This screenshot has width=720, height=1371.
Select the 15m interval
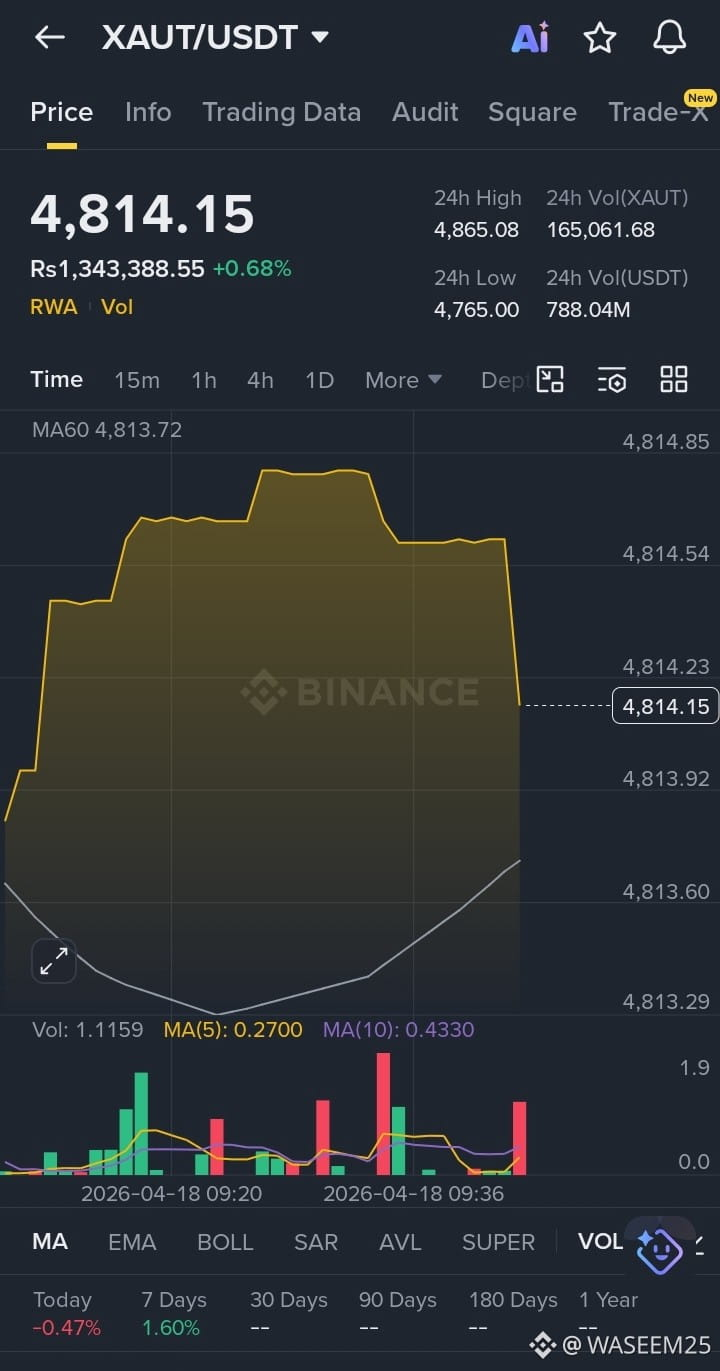(137, 380)
